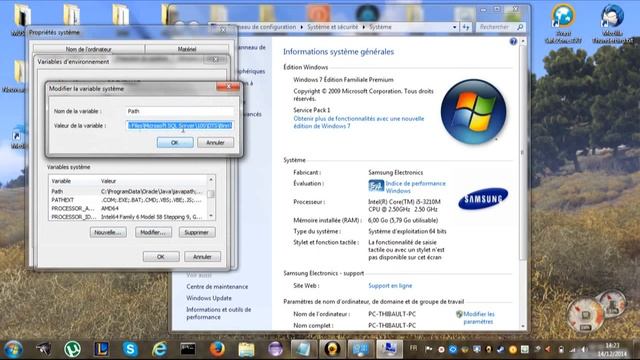Click Modifier les paramètres link
This screenshot has height=360, width=640.
pos(478,318)
